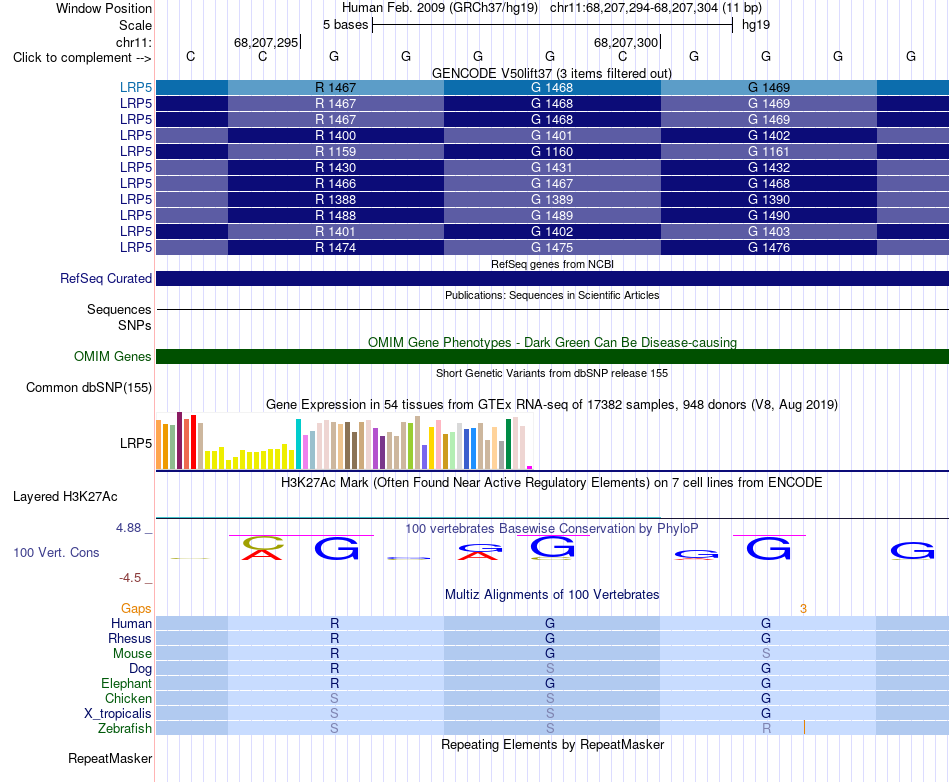The image size is (950, 782).
Task: Click the SNPs track label
Action: 135,325
